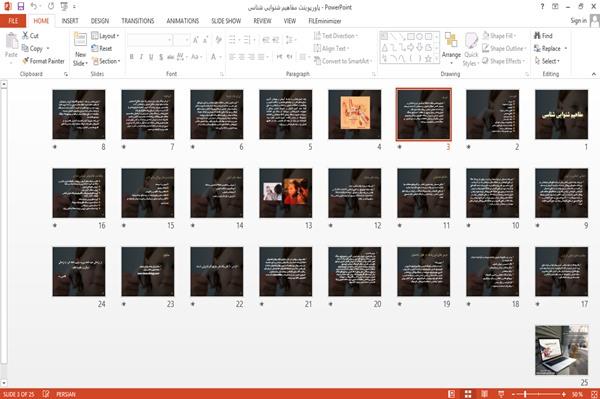Switch to Normal view in status bar

pyautogui.click(x=452, y=394)
